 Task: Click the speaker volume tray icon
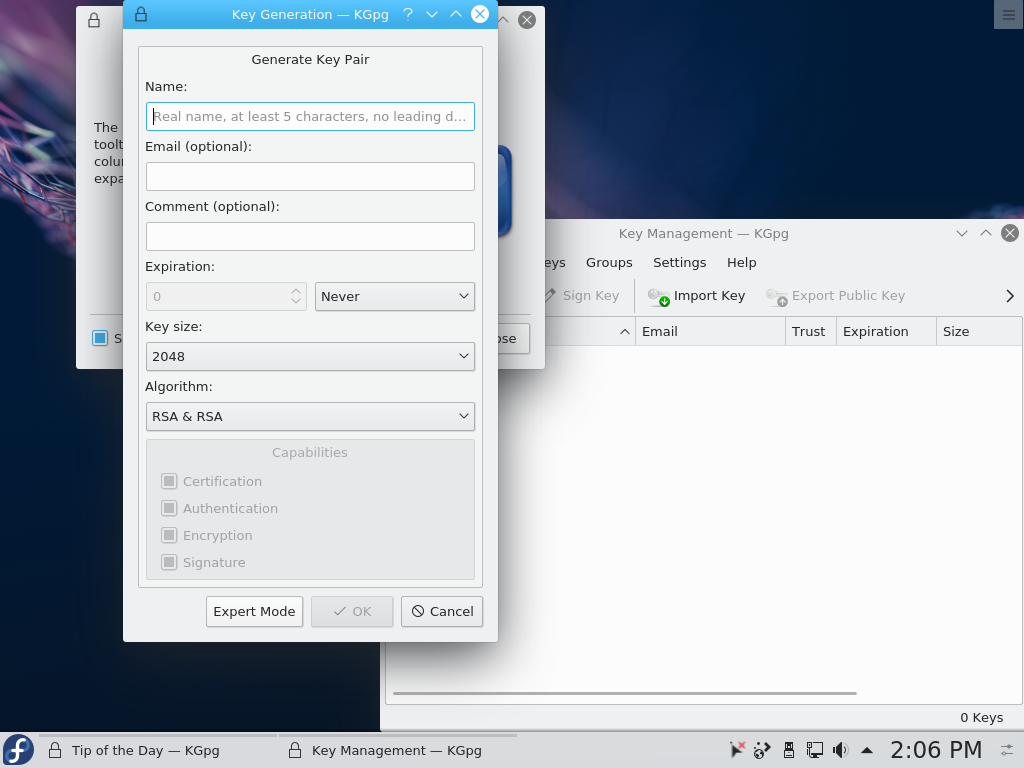coord(840,750)
